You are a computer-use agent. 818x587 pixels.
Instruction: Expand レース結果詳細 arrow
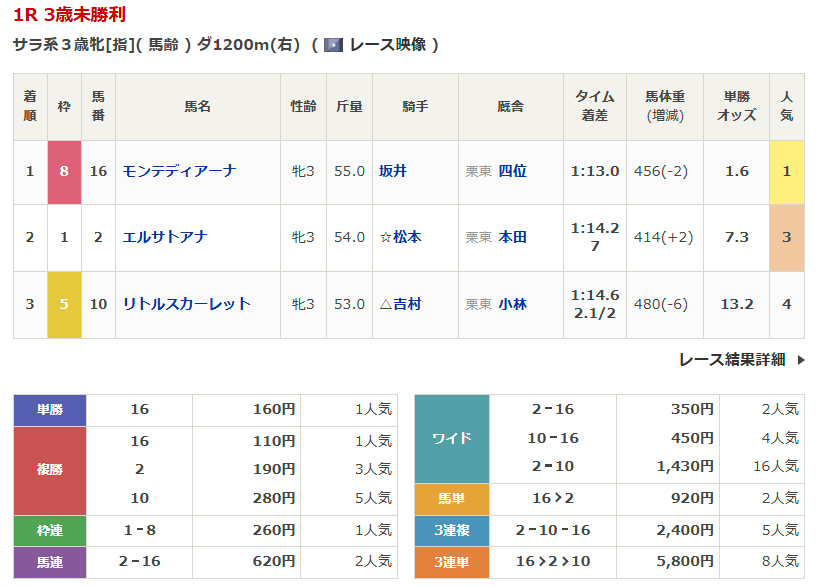pyautogui.click(x=800, y=360)
